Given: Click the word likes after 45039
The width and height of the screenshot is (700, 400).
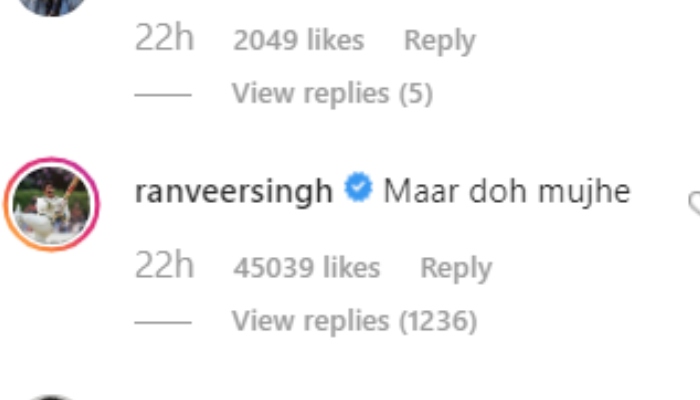Looking at the screenshot, I should point(352,267).
